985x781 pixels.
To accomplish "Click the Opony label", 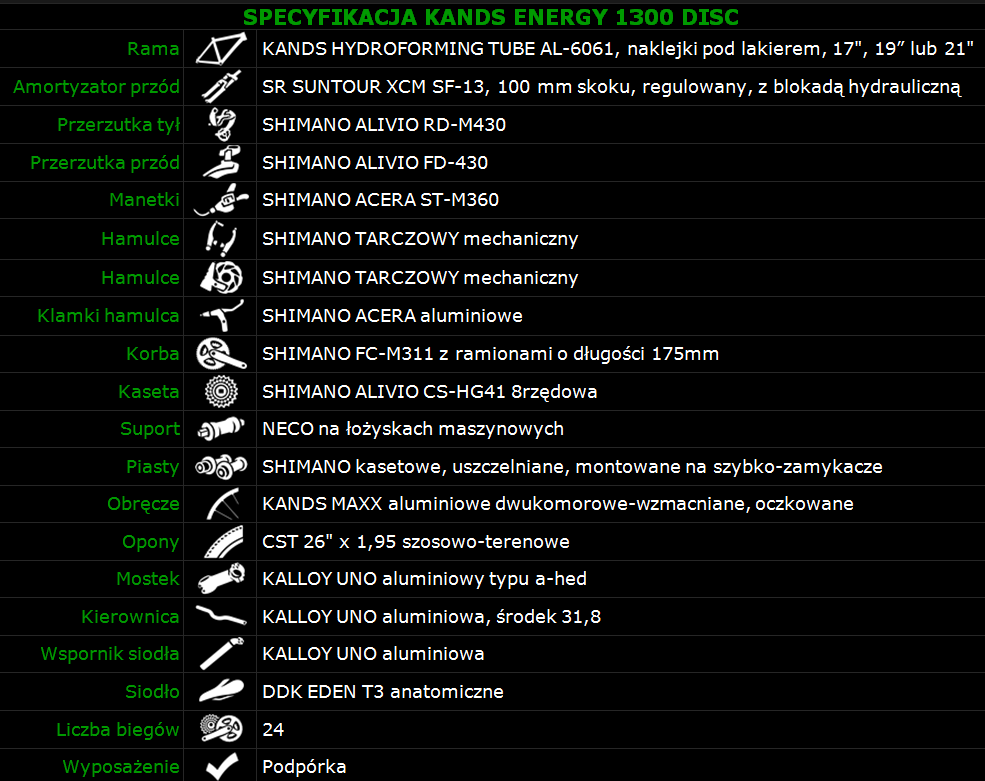I will point(150,542).
